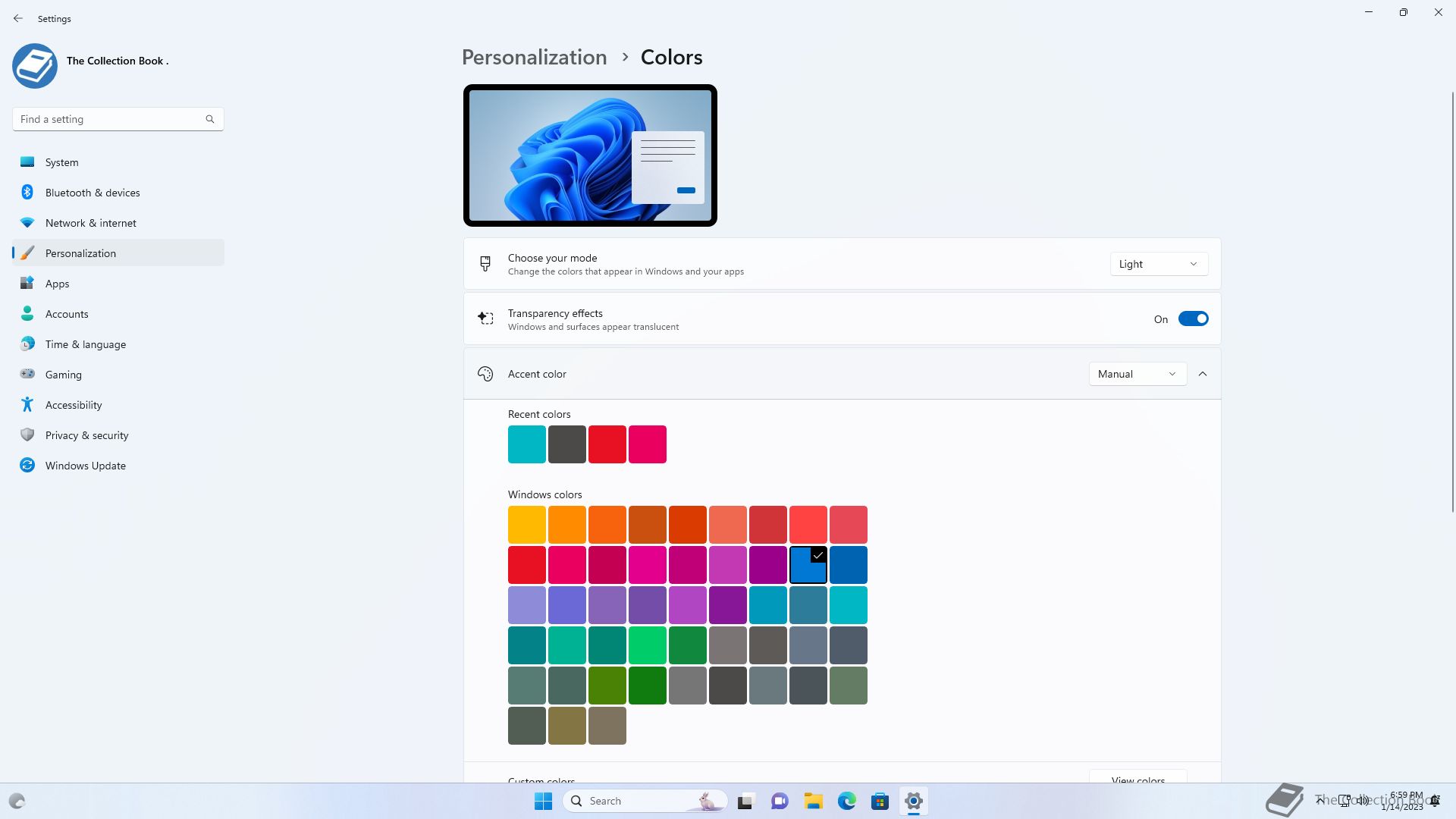Collapse the Accent color section chevron
This screenshot has width=1456, height=819.
1203,374
